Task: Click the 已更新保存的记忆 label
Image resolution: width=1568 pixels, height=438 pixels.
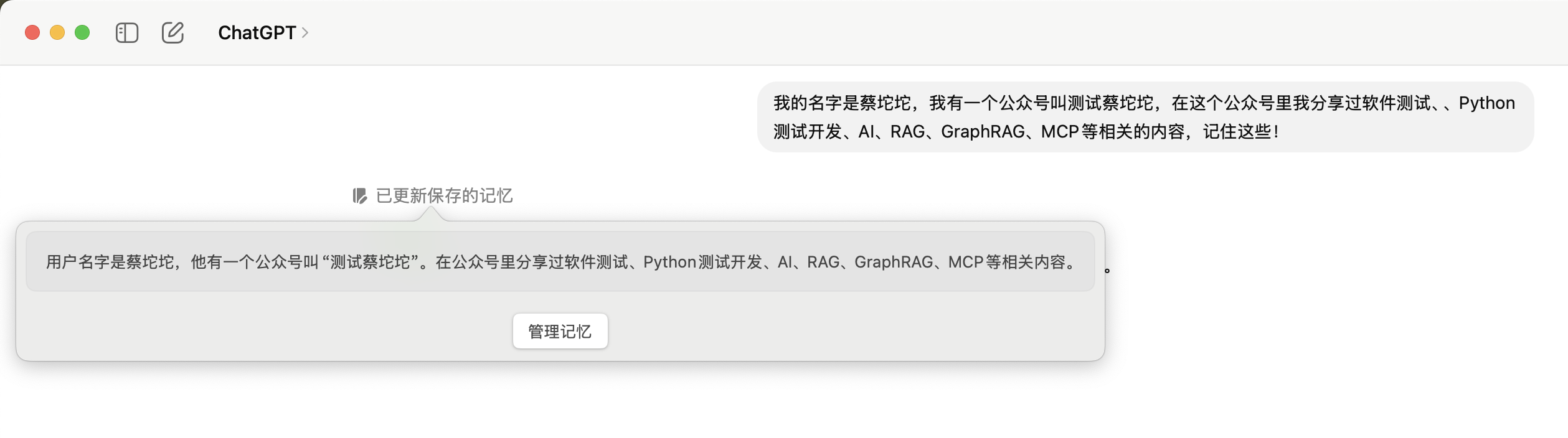Action: click(444, 196)
